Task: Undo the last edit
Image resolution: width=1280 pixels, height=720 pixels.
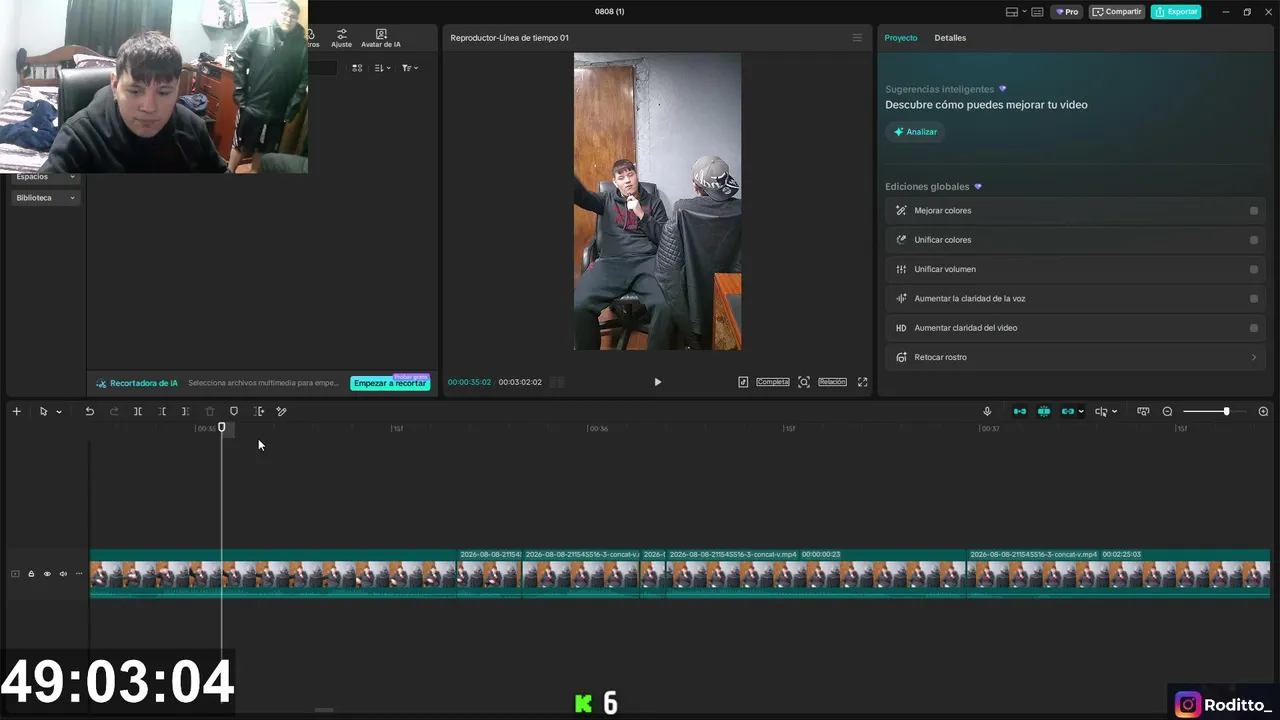Action: [x=89, y=411]
